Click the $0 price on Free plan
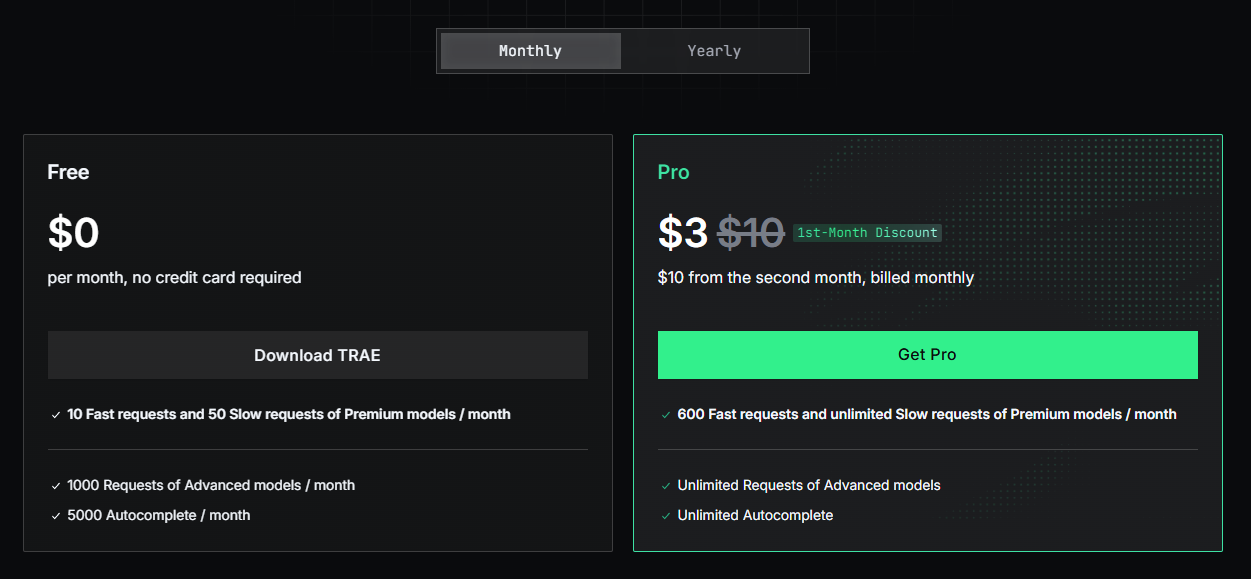This screenshot has height=579, width=1251. (73, 233)
